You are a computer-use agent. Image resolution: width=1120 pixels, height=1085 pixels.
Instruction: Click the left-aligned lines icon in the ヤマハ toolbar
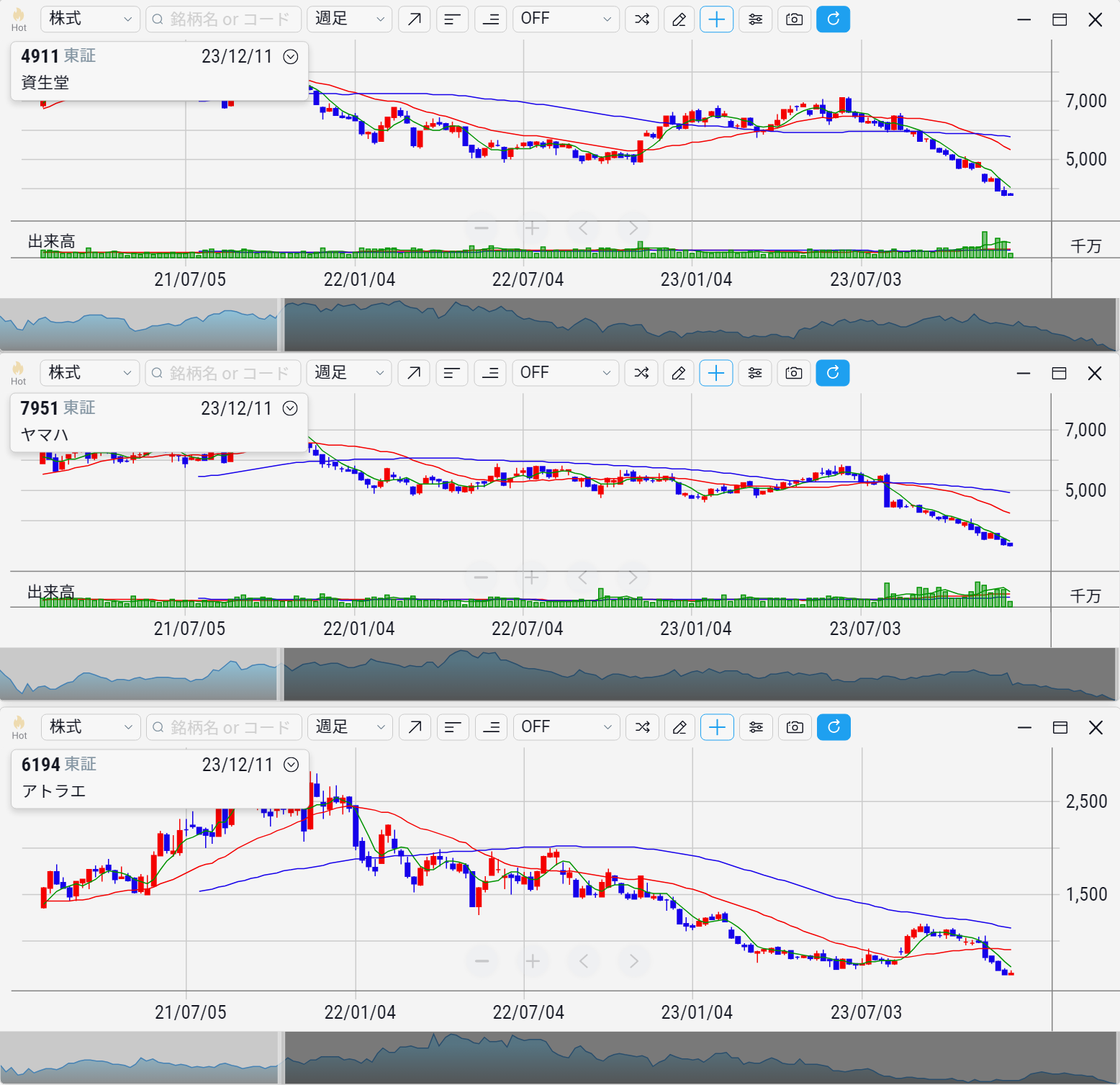coord(451,373)
